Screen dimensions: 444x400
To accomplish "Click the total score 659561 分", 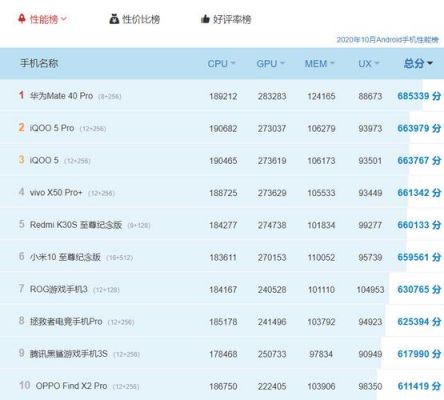I will (x=419, y=257).
